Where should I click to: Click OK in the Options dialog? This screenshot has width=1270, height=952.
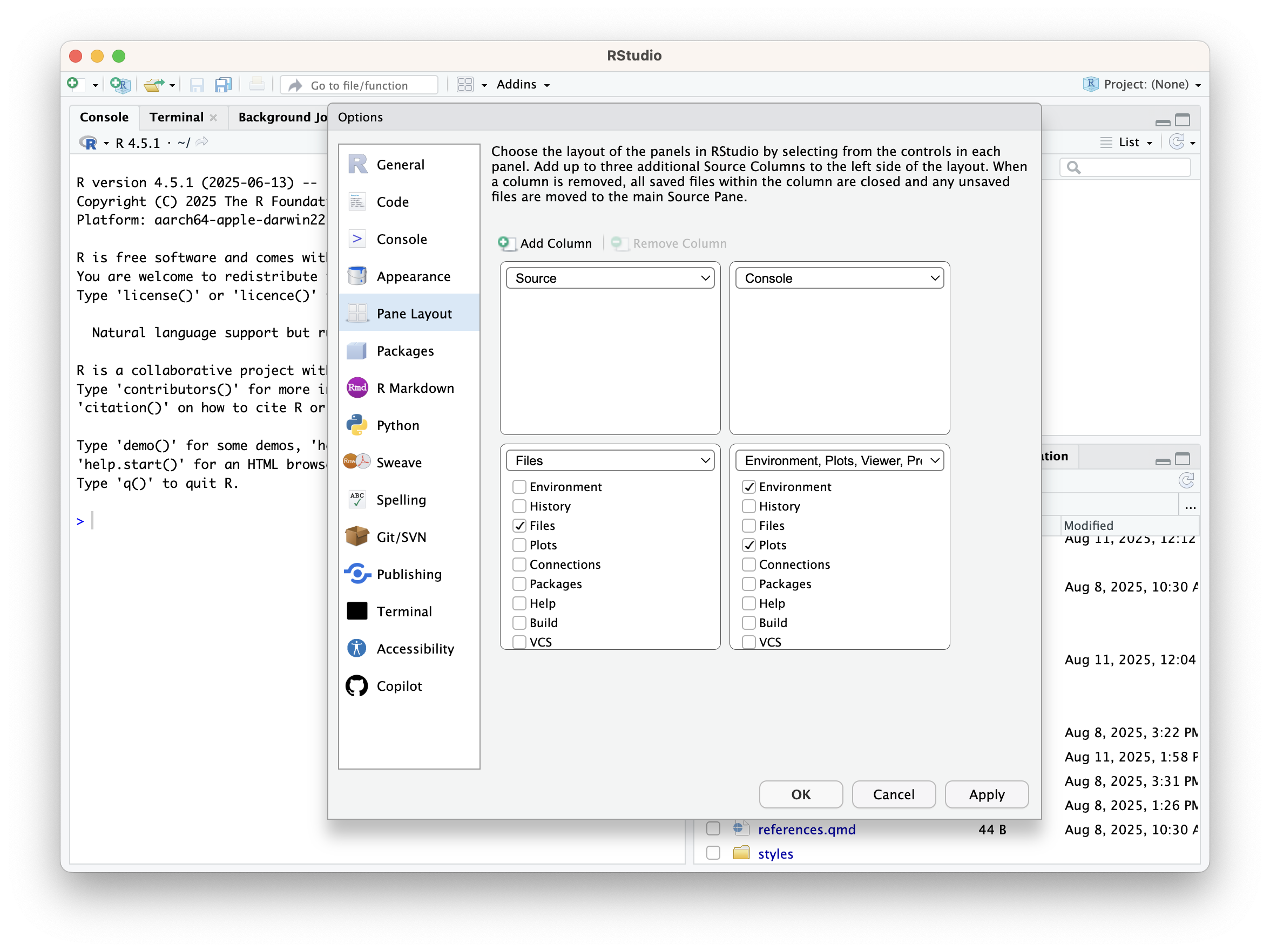tap(801, 795)
